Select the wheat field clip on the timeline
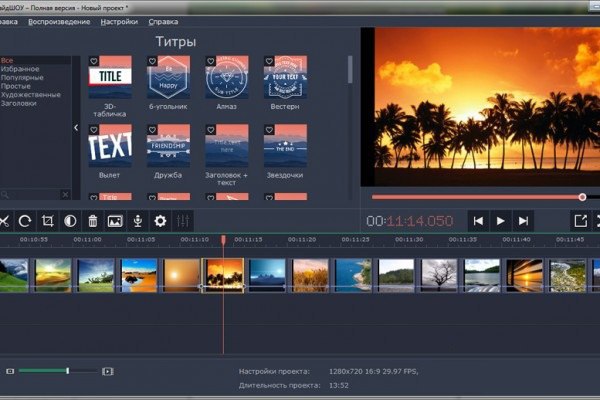 click(x=310, y=276)
